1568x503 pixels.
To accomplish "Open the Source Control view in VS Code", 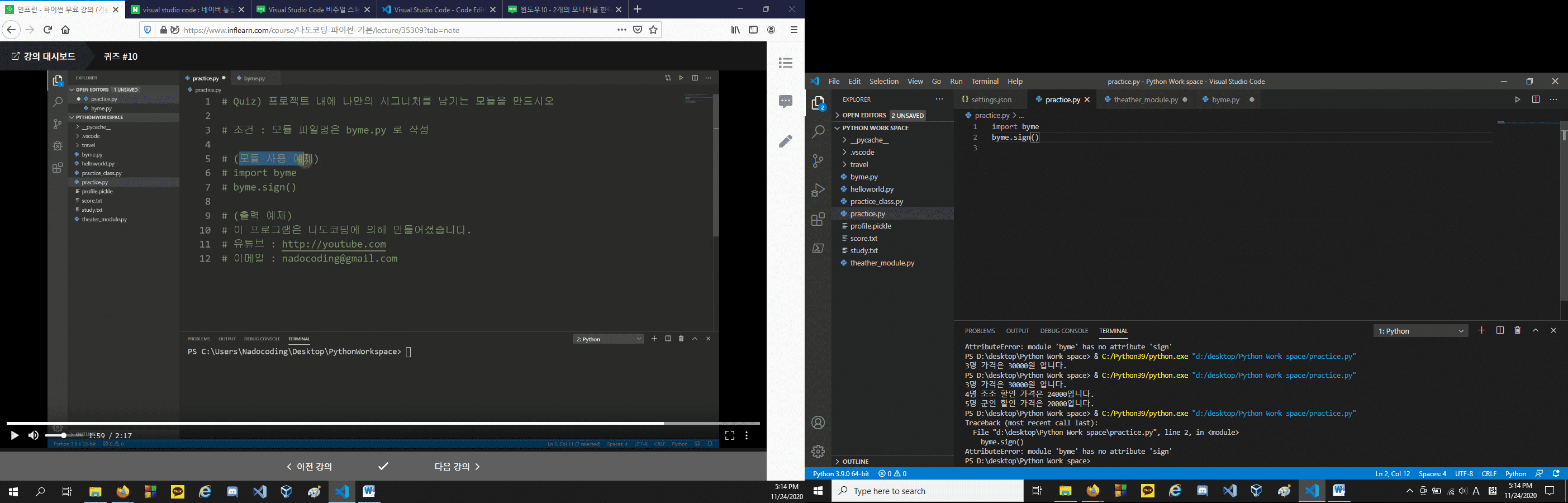I will click(818, 161).
